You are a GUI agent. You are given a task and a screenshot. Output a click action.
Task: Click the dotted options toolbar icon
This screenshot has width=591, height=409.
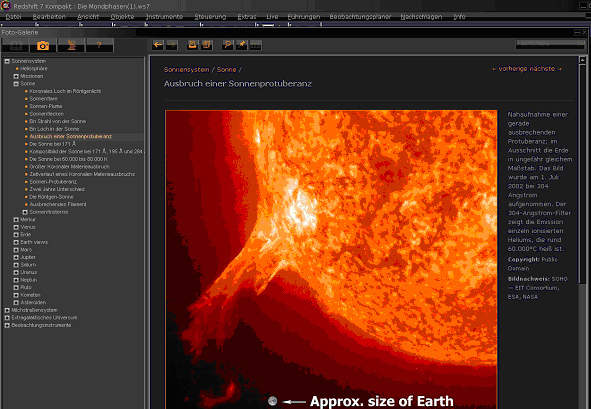pos(256,46)
